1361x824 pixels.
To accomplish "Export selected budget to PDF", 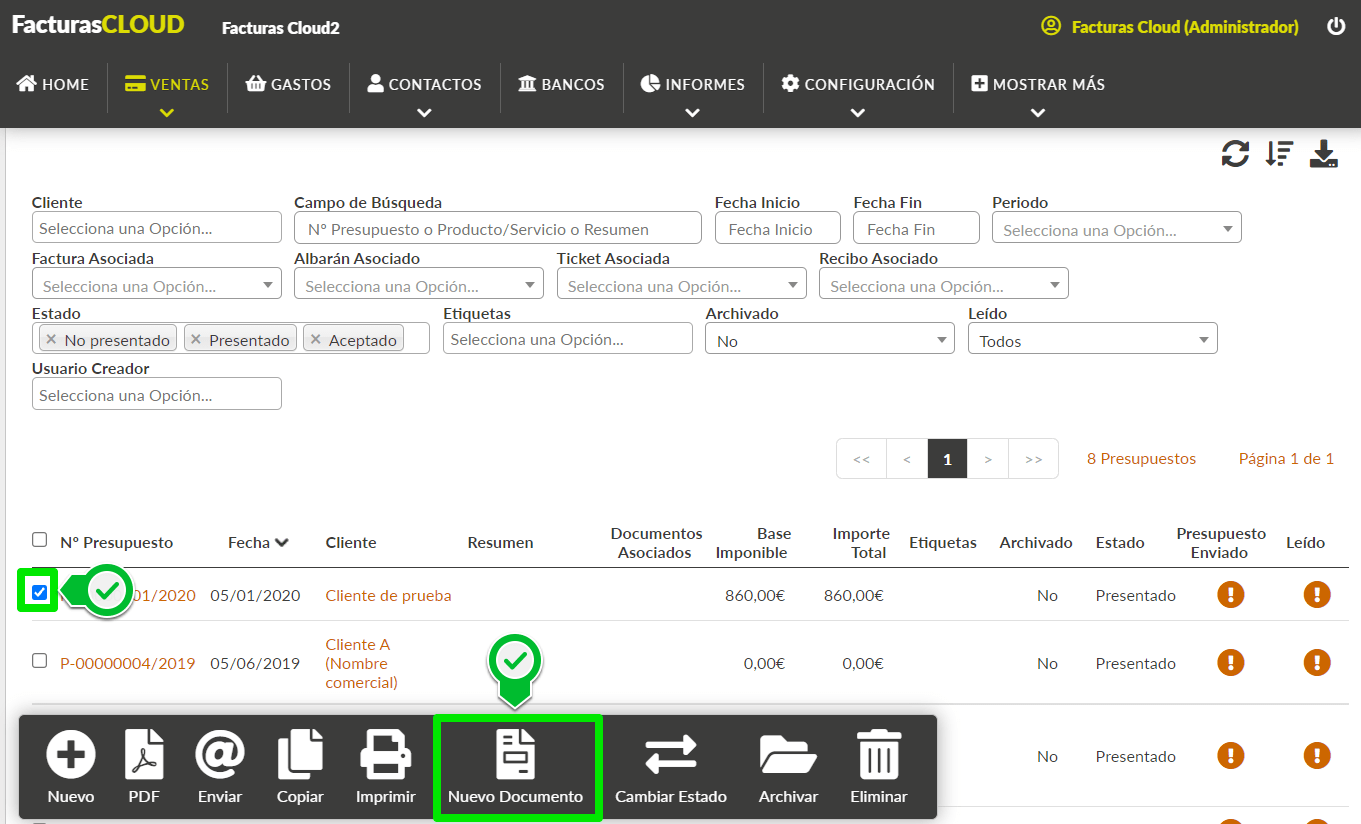I will pyautogui.click(x=144, y=755).
